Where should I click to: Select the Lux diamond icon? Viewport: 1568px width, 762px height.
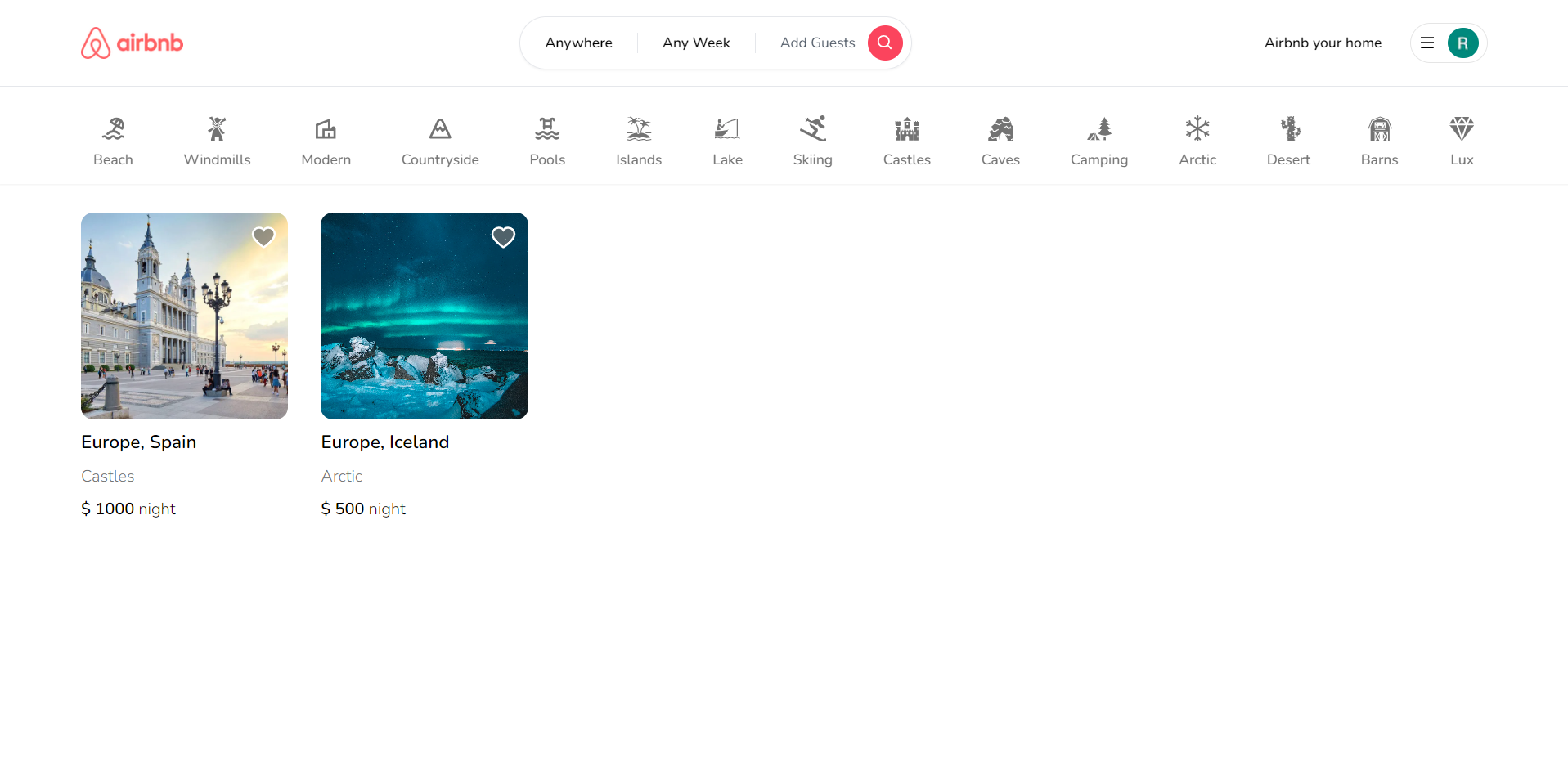coord(1462,128)
